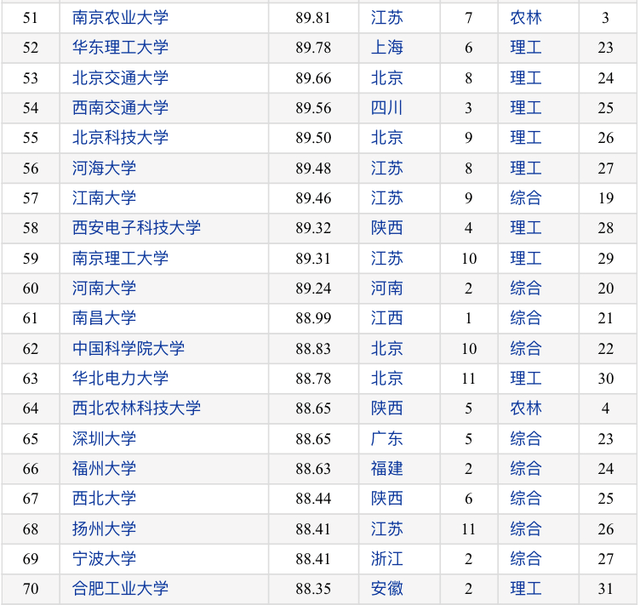Open the 南京农业大学 link
Viewport: 640px width, 605px height.
[120, 18]
